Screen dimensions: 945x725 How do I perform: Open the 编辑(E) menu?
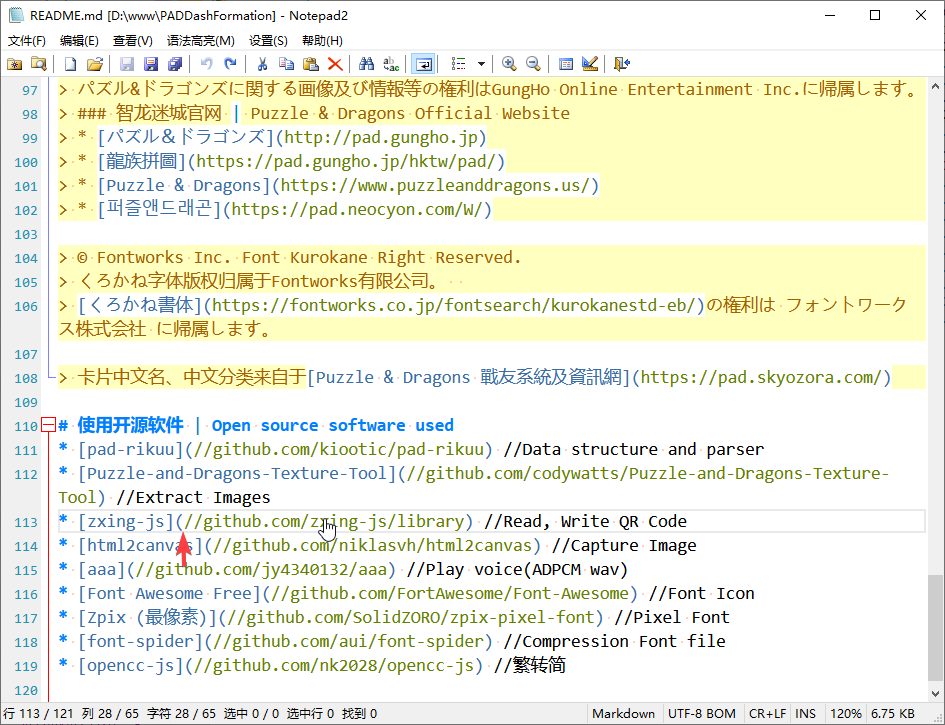[80, 40]
